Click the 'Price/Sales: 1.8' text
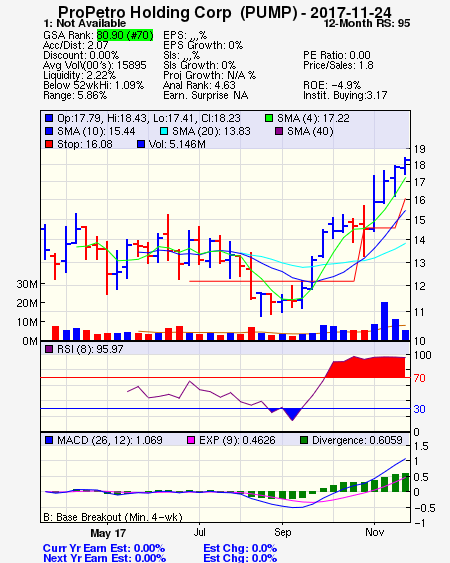Image resolution: width=450 pixels, height=563 pixels. pos(338,65)
